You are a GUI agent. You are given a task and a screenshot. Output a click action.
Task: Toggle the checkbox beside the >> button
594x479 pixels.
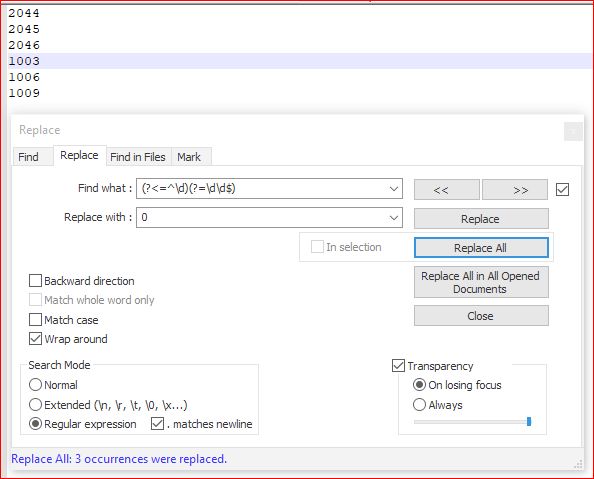point(563,189)
